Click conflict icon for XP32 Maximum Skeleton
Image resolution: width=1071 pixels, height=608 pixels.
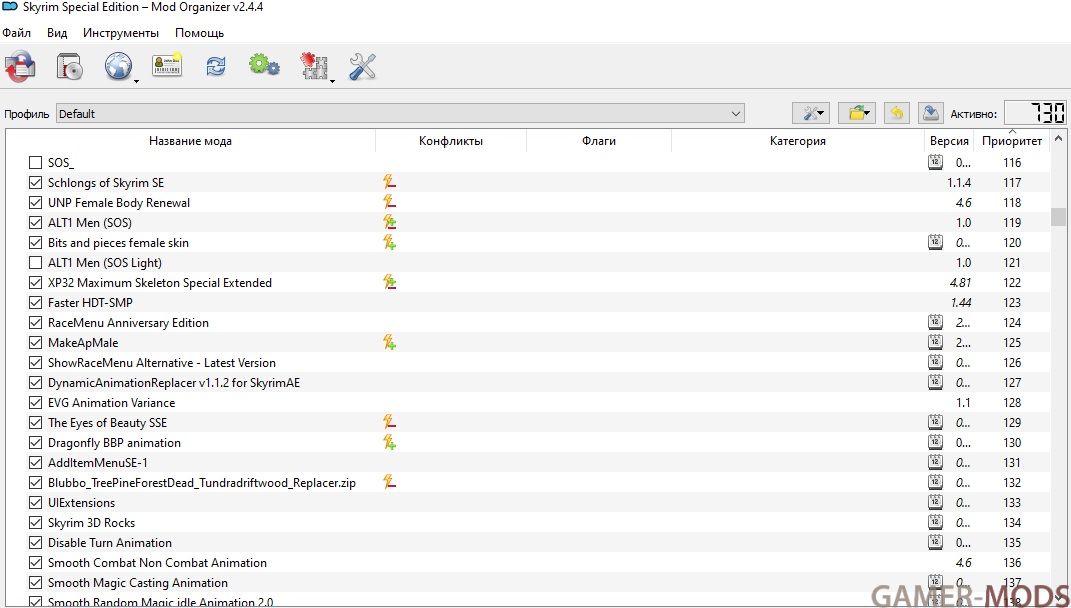(389, 282)
